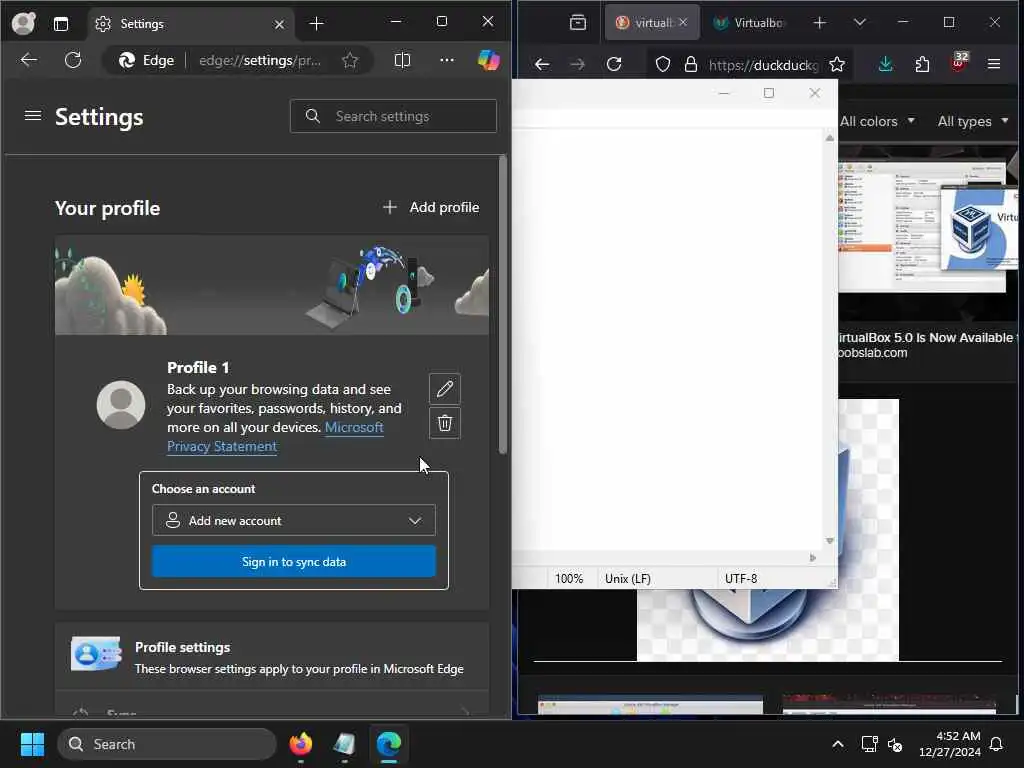Open new tab in Edge with plus

pyautogui.click(x=316, y=24)
